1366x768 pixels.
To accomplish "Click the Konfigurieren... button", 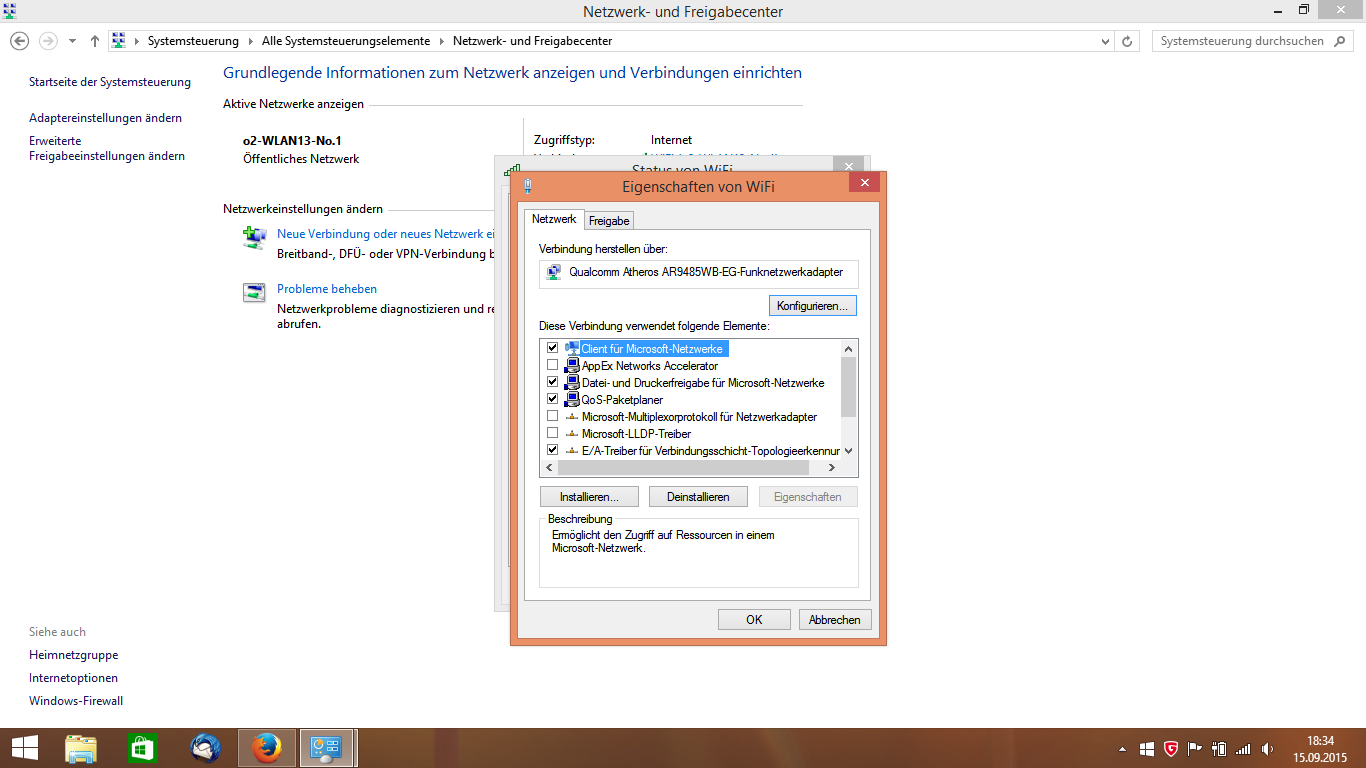I will pos(812,305).
